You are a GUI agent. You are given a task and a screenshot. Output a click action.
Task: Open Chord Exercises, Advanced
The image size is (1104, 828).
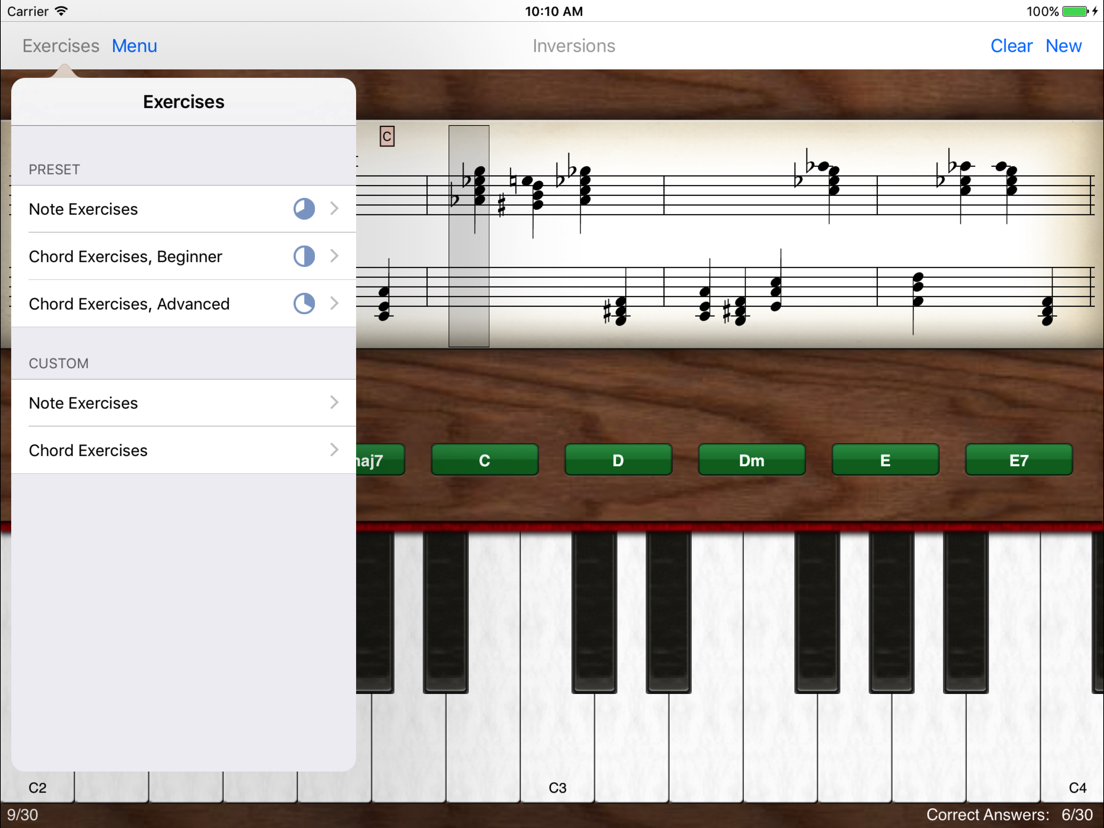point(184,303)
